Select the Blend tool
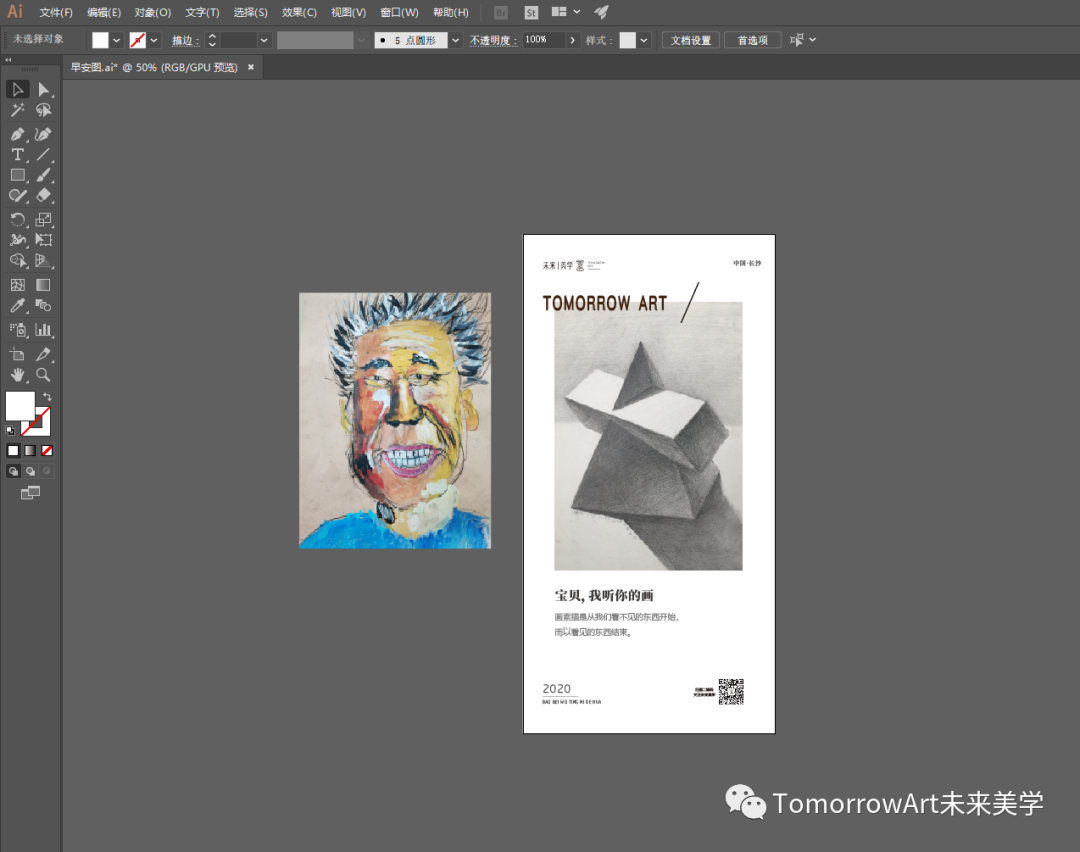The height and width of the screenshot is (852, 1080). [x=43, y=306]
